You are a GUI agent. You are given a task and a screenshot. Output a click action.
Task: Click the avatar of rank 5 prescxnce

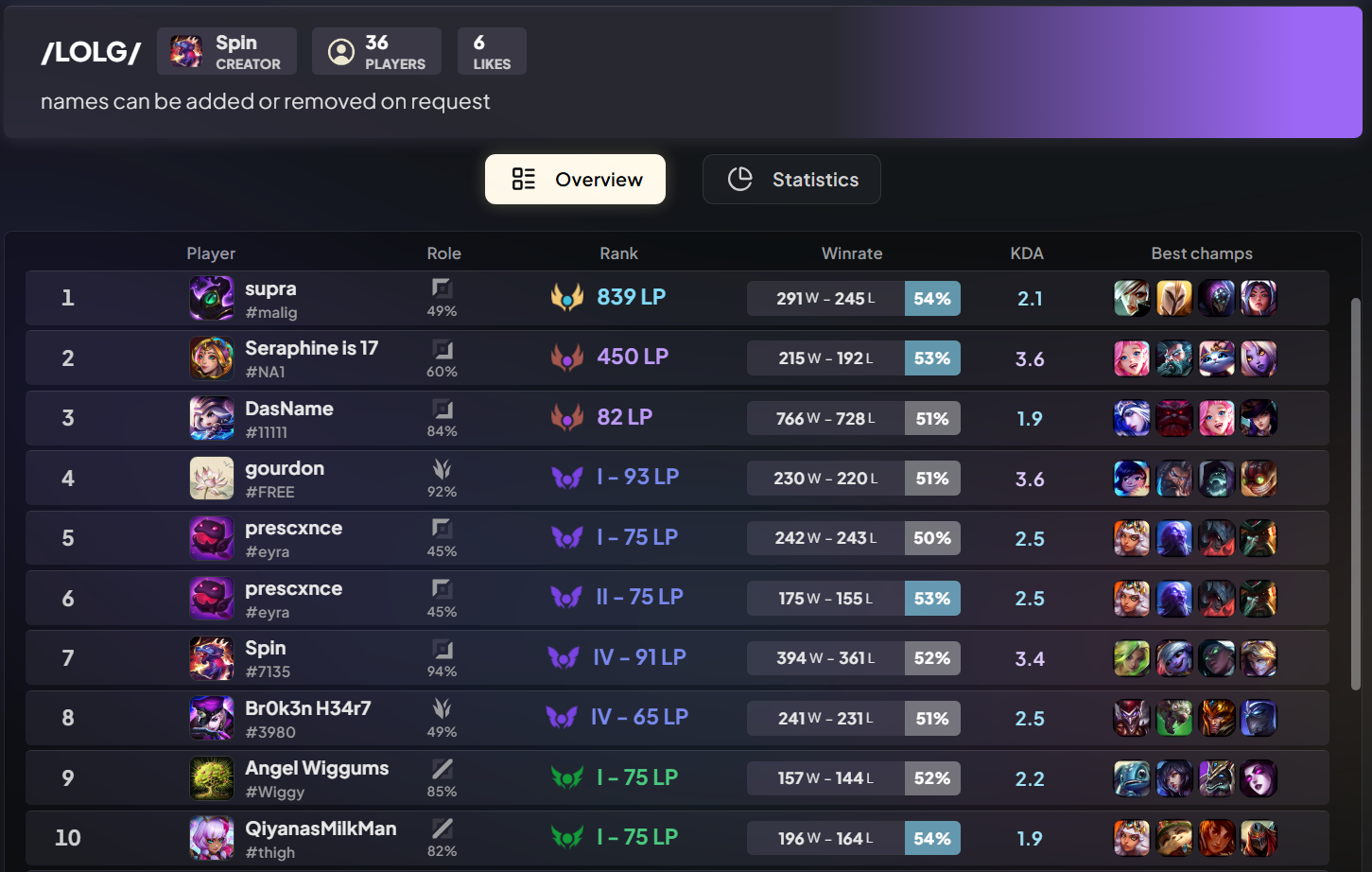point(212,538)
